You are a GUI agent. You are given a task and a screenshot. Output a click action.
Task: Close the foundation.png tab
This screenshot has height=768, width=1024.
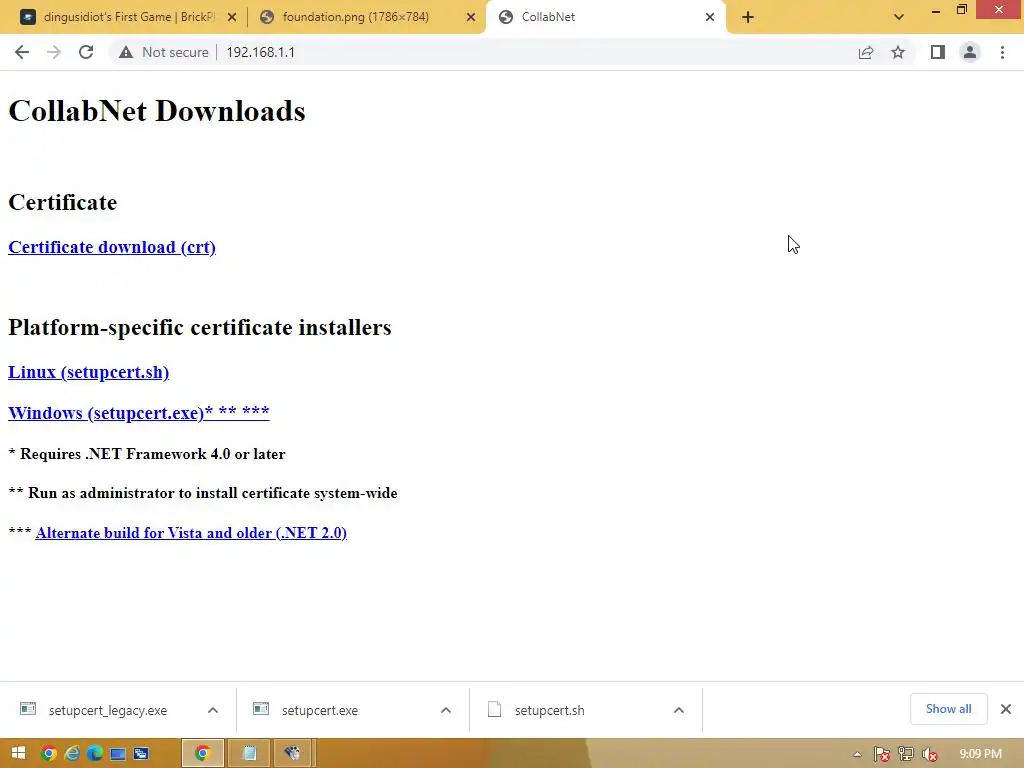[471, 17]
